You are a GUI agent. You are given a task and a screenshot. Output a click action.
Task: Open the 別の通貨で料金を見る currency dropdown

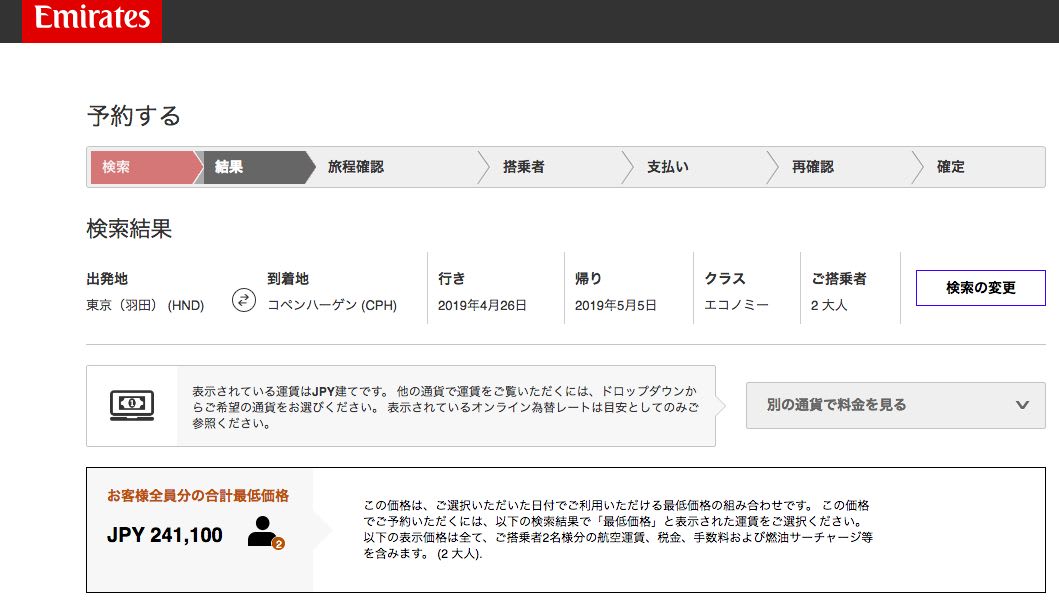point(896,405)
